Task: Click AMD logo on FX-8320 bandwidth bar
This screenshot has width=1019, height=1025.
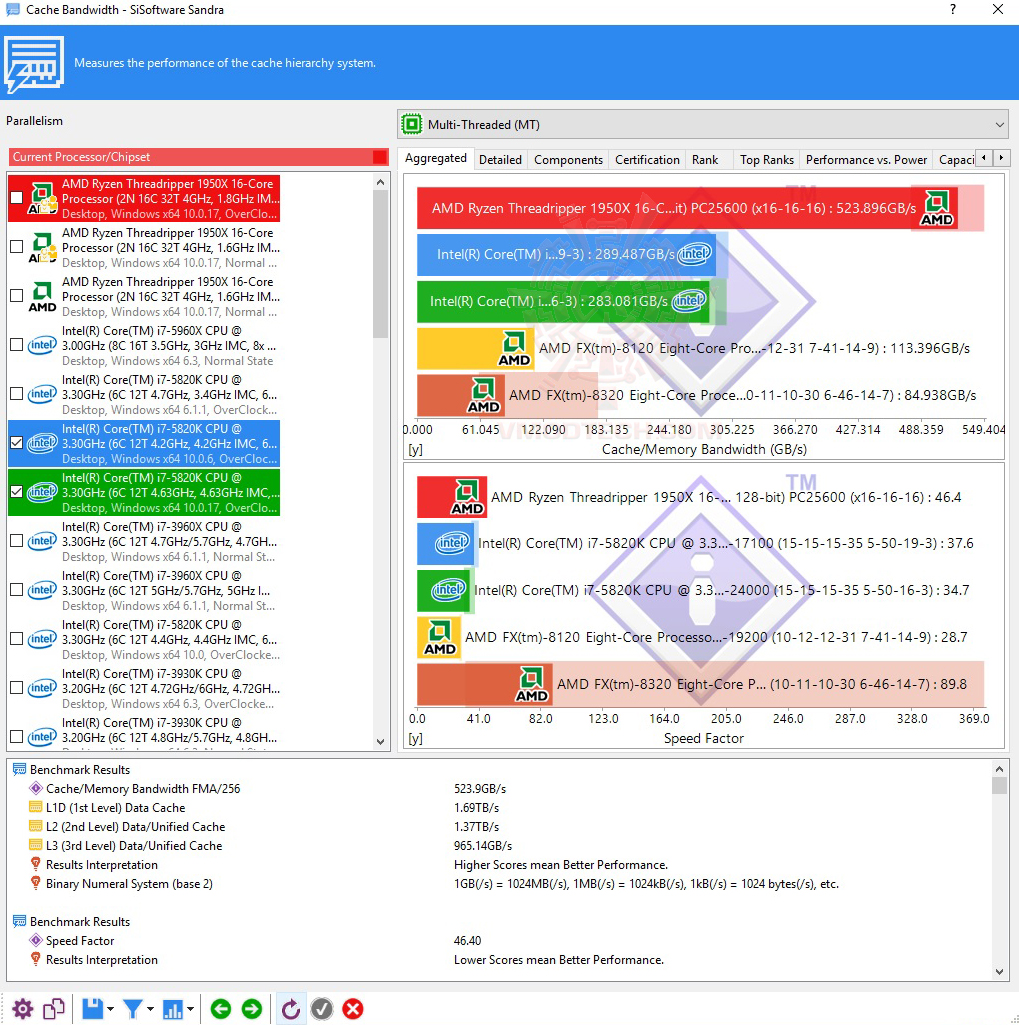Action: (483, 395)
